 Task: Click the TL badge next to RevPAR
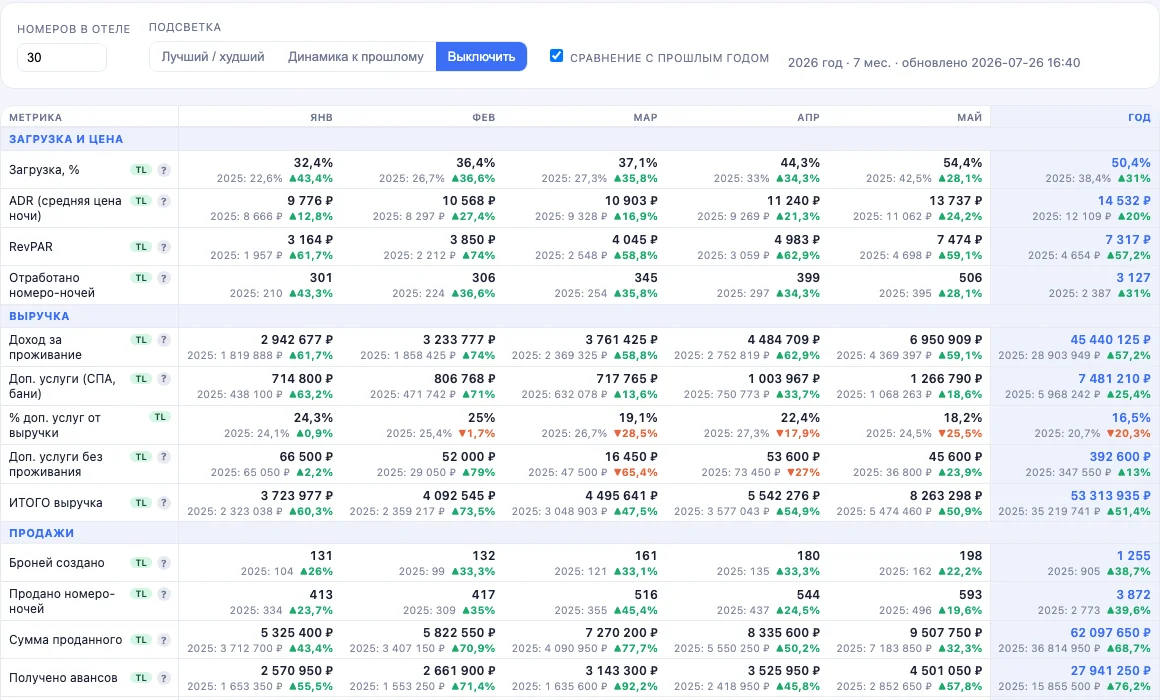141,247
